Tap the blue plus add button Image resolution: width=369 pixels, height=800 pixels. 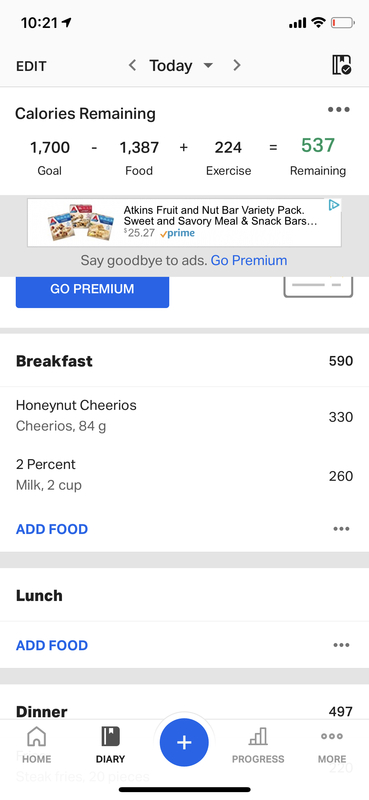184,742
